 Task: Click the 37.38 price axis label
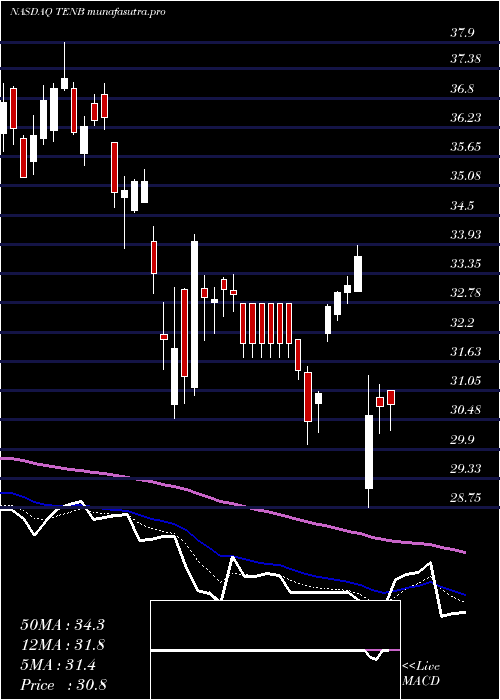(465, 59)
